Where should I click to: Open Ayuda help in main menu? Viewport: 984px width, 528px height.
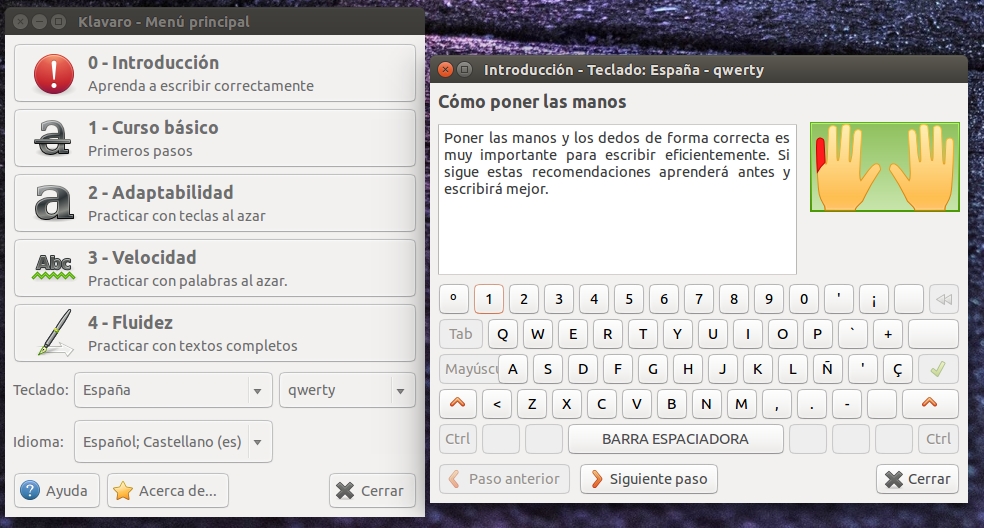[x=57, y=490]
